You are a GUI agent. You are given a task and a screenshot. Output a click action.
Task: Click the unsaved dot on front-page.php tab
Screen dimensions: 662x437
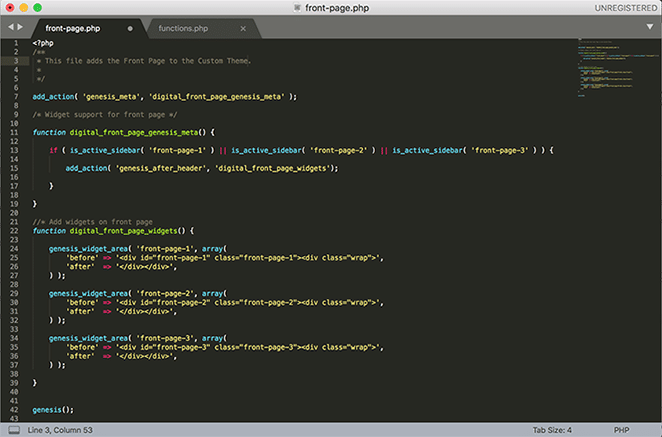click(x=130, y=28)
